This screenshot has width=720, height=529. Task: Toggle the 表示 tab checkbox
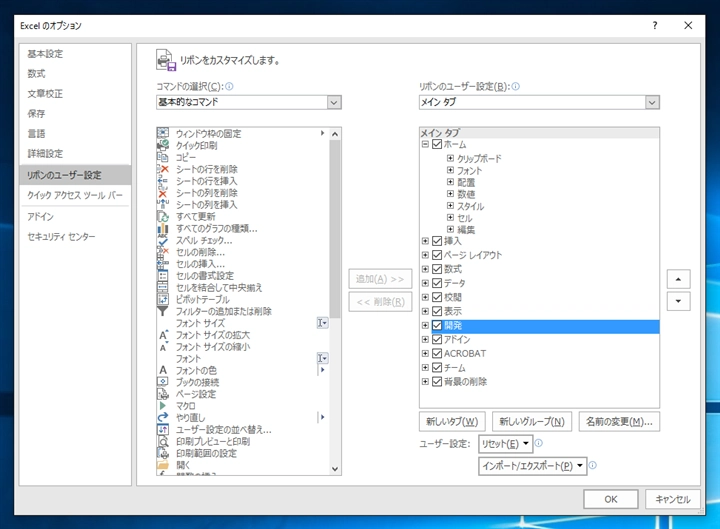(x=437, y=311)
